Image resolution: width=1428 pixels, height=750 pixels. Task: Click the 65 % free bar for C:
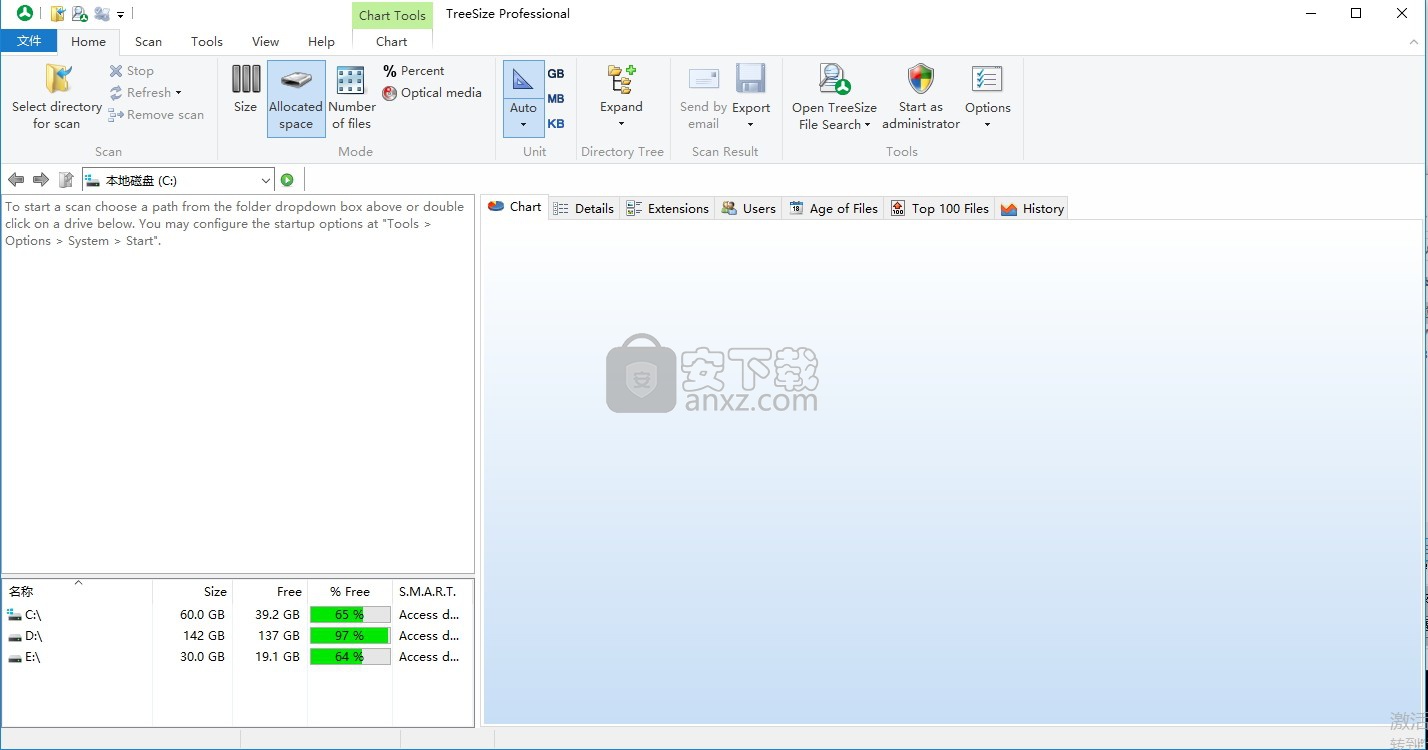tap(350, 615)
